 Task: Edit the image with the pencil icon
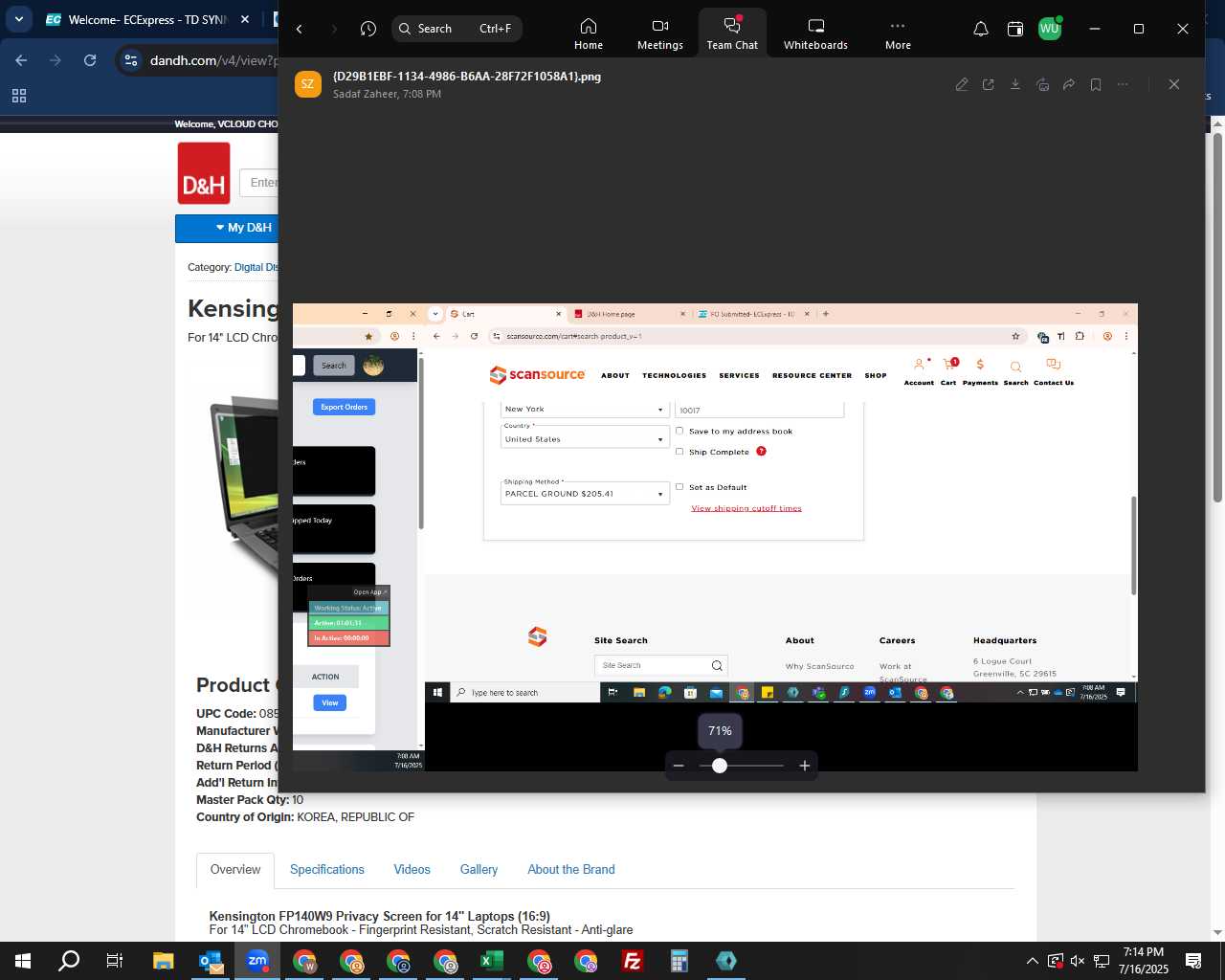(x=962, y=84)
